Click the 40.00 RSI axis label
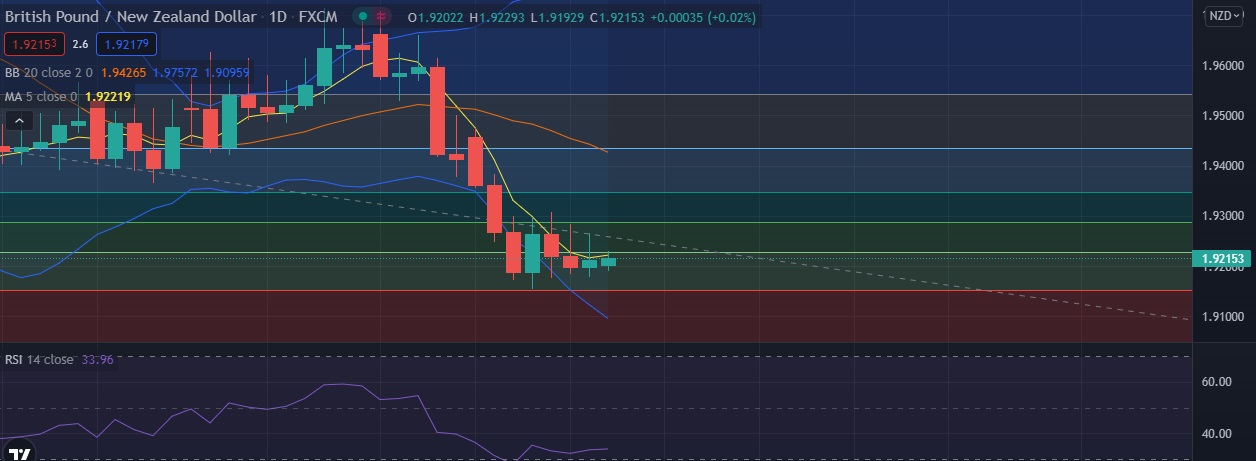The image size is (1256, 461). coord(1215,434)
